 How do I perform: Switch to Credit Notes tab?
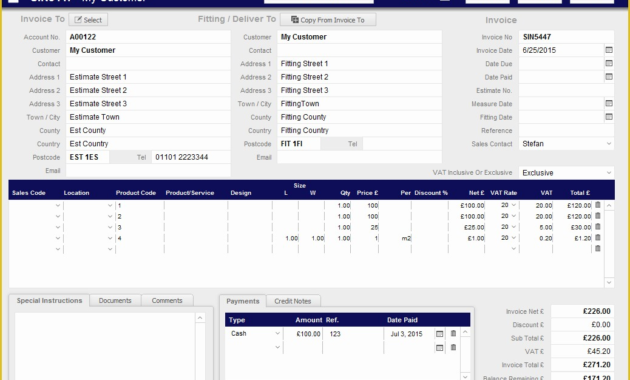click(292, 301)
